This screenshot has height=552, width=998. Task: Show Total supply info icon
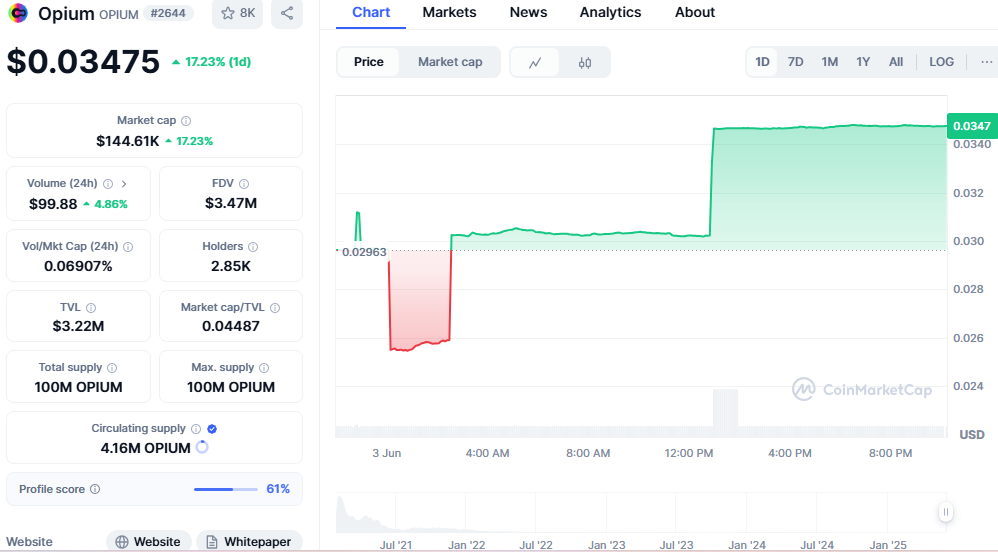click(112, 368)
